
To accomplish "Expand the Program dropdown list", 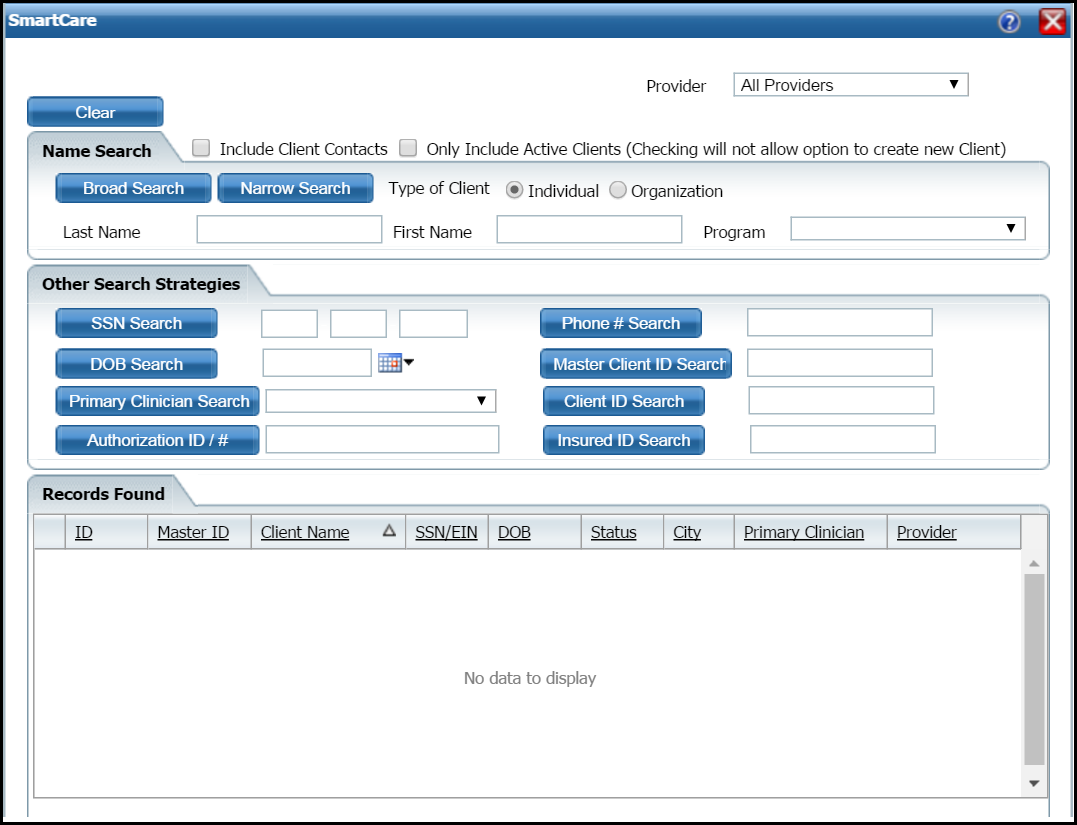I will [907, 229].
